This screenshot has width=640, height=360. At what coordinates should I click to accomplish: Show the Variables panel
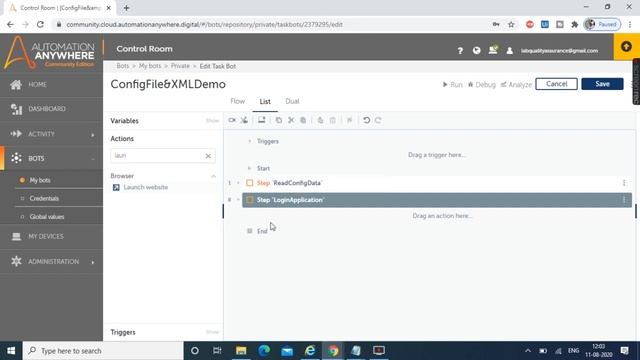(212, 121)
